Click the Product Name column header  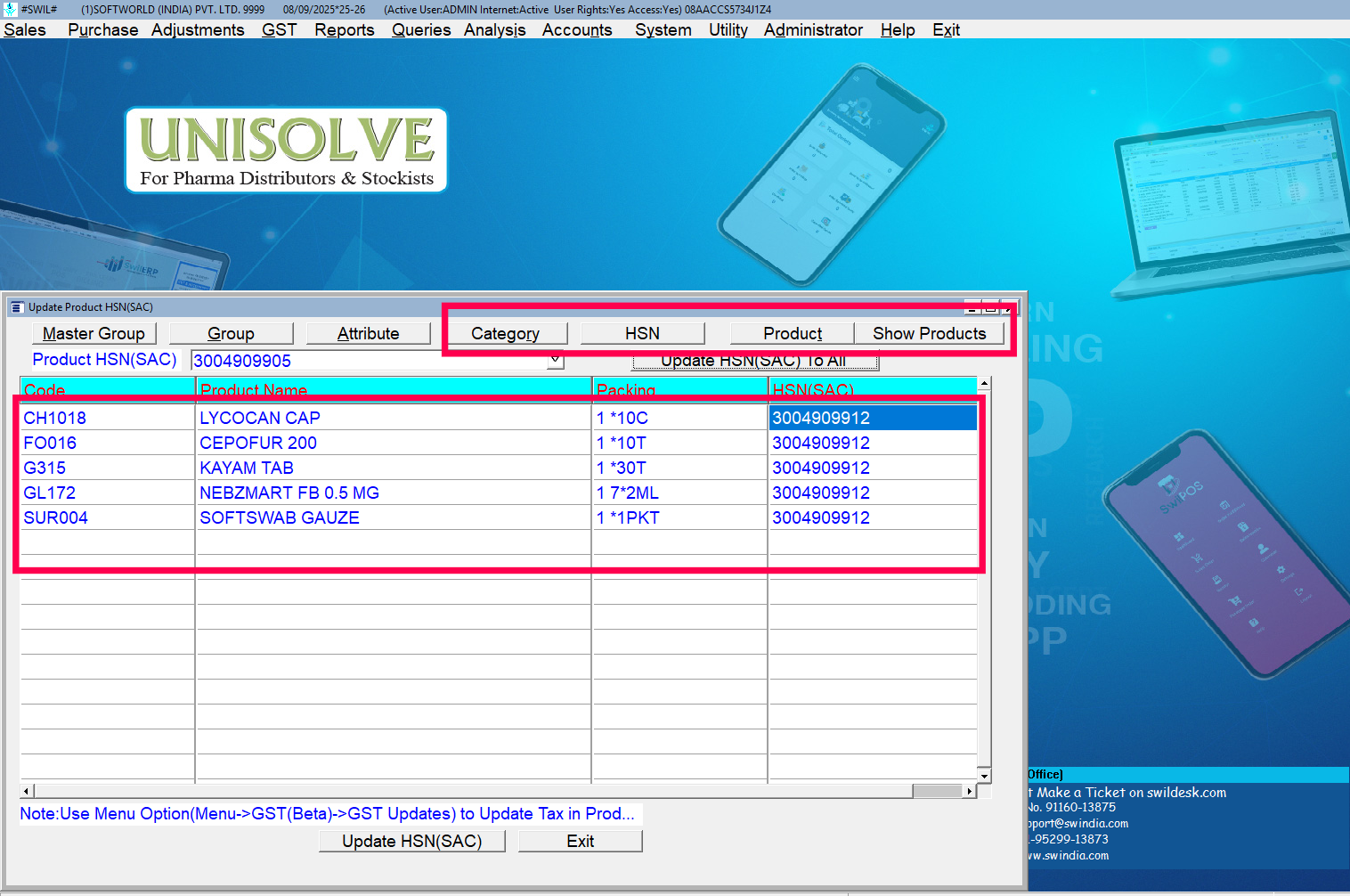[393, 390]
